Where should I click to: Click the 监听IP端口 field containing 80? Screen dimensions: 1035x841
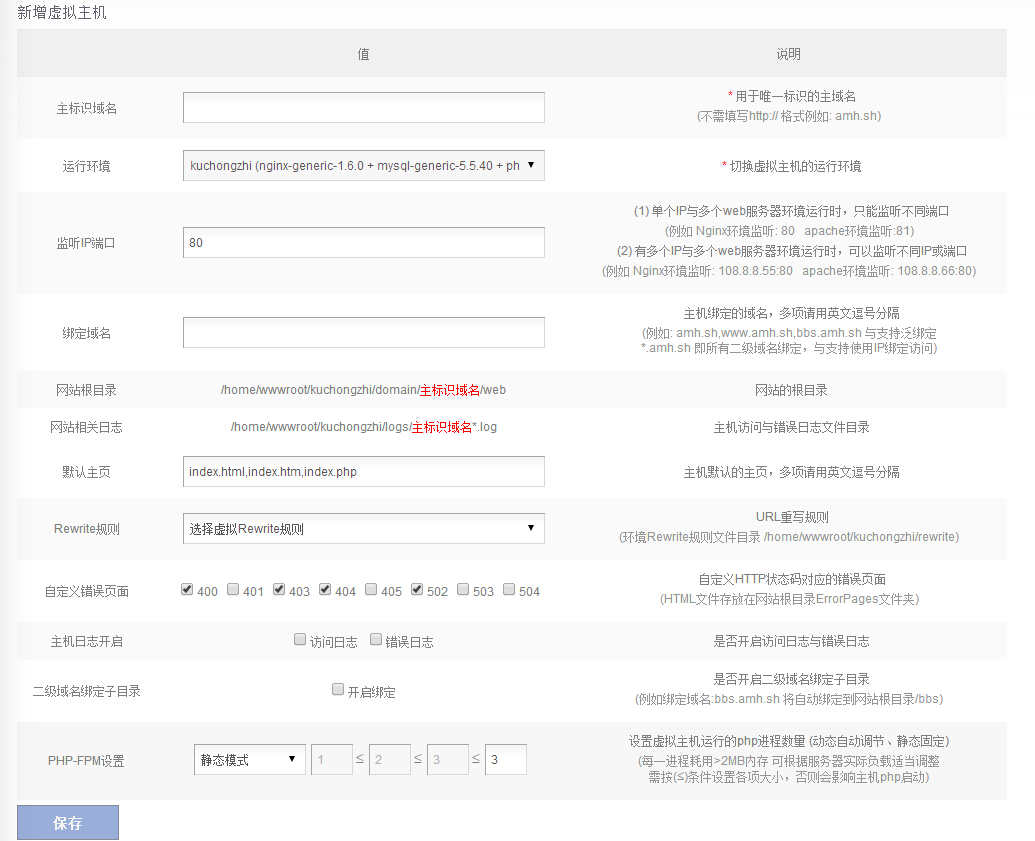363,243
